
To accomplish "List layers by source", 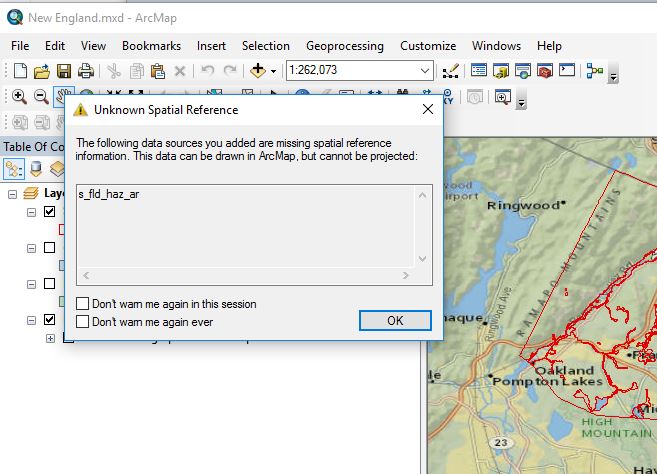I will (x=36, y=169).
